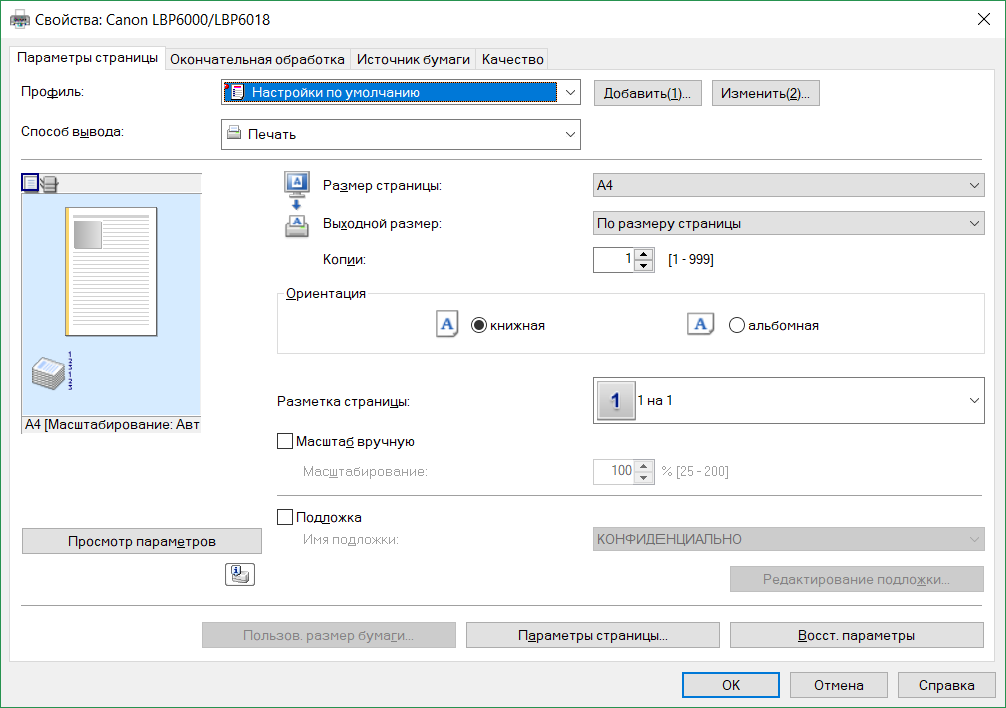
Task: Switch to Параметры страницы tab
Action: click(x=87, y=58)
